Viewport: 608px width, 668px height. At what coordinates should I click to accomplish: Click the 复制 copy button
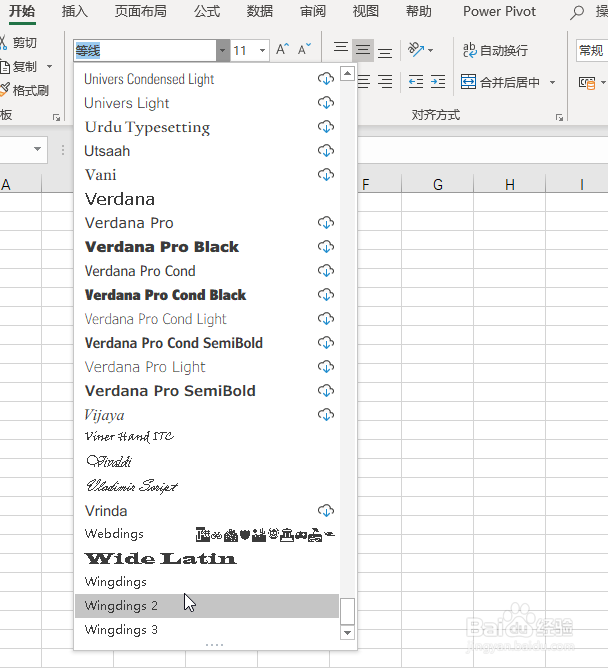click(20, 66)
